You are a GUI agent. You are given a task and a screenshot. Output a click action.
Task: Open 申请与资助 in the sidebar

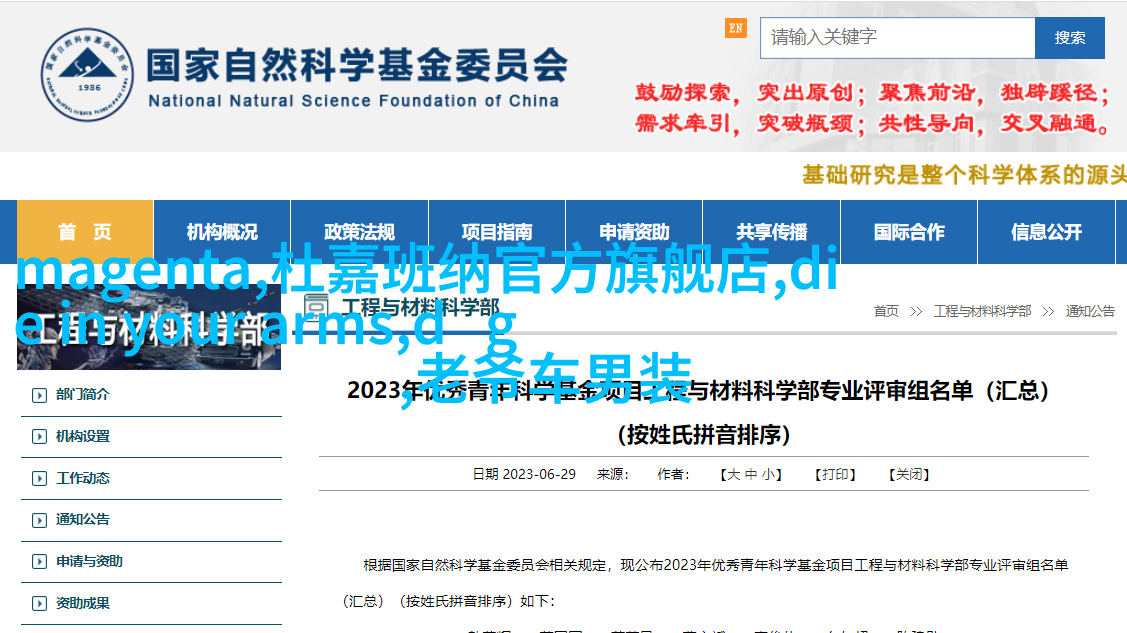point(89,561)
